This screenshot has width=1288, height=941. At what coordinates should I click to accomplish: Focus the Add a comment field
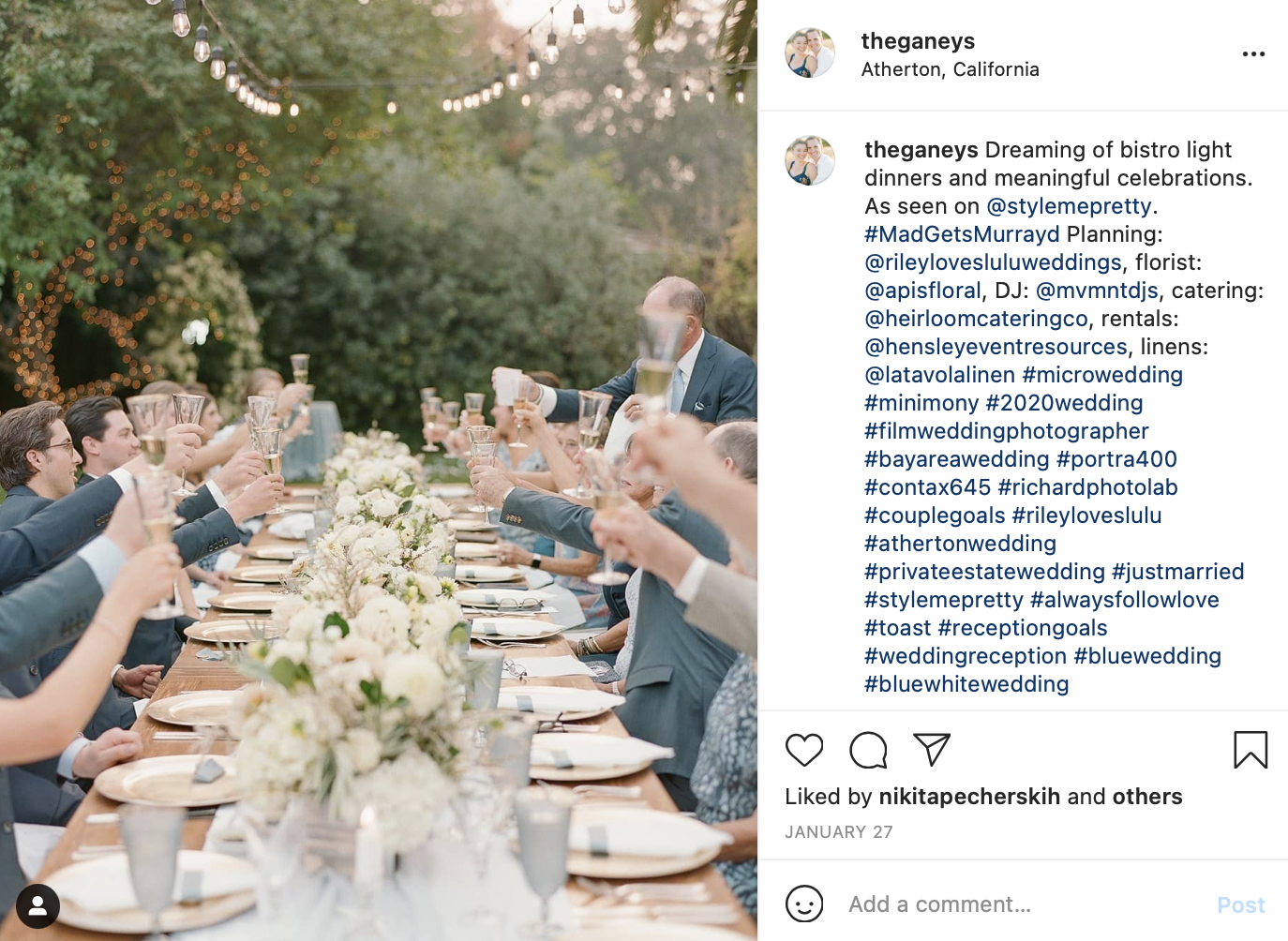point(1022,904)
